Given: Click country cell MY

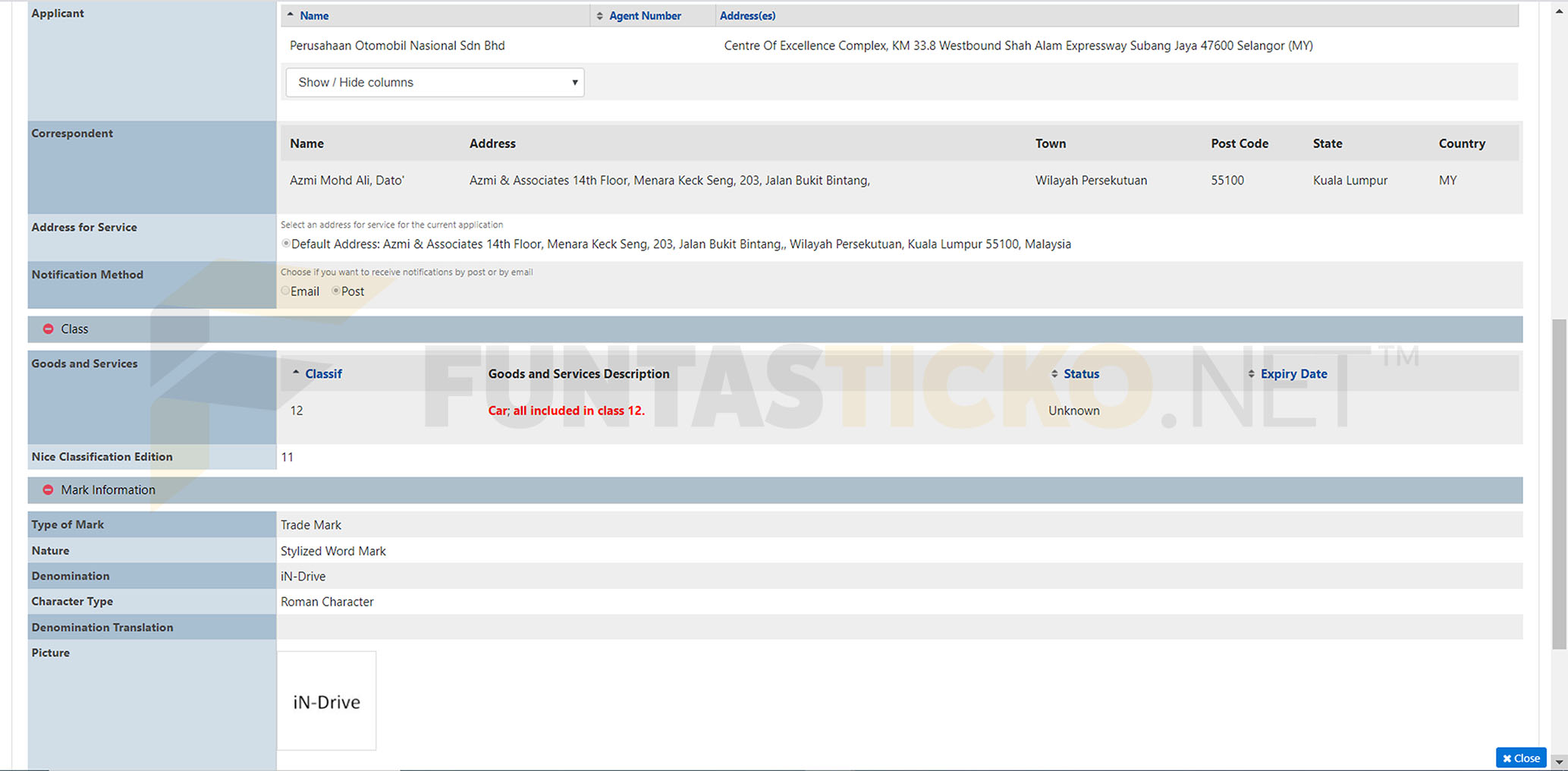Looking at the screenshot, I should [x=1447, y=180].
